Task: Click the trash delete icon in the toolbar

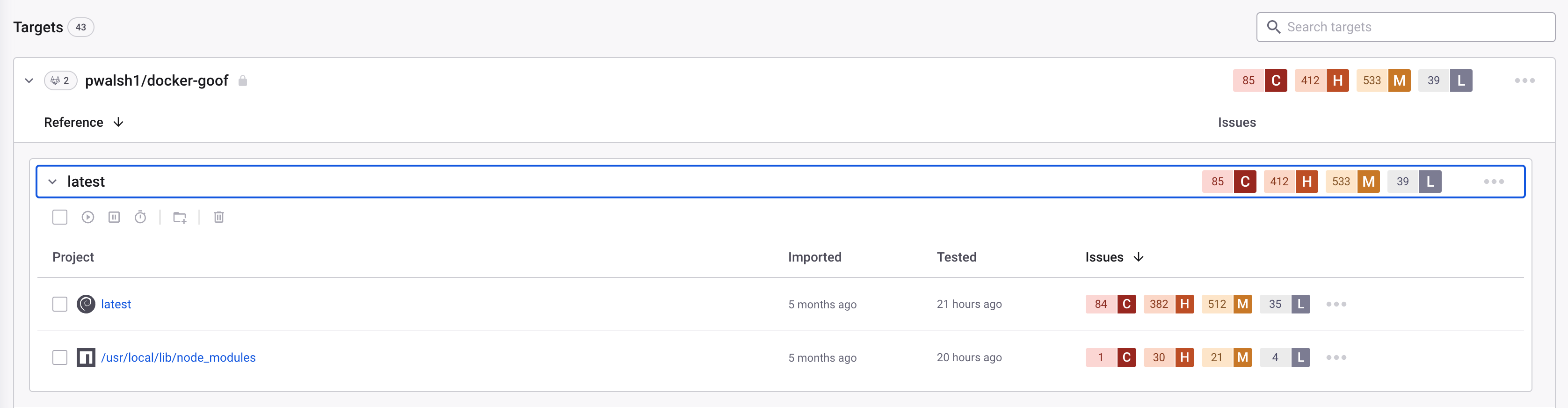Action: 219,218
